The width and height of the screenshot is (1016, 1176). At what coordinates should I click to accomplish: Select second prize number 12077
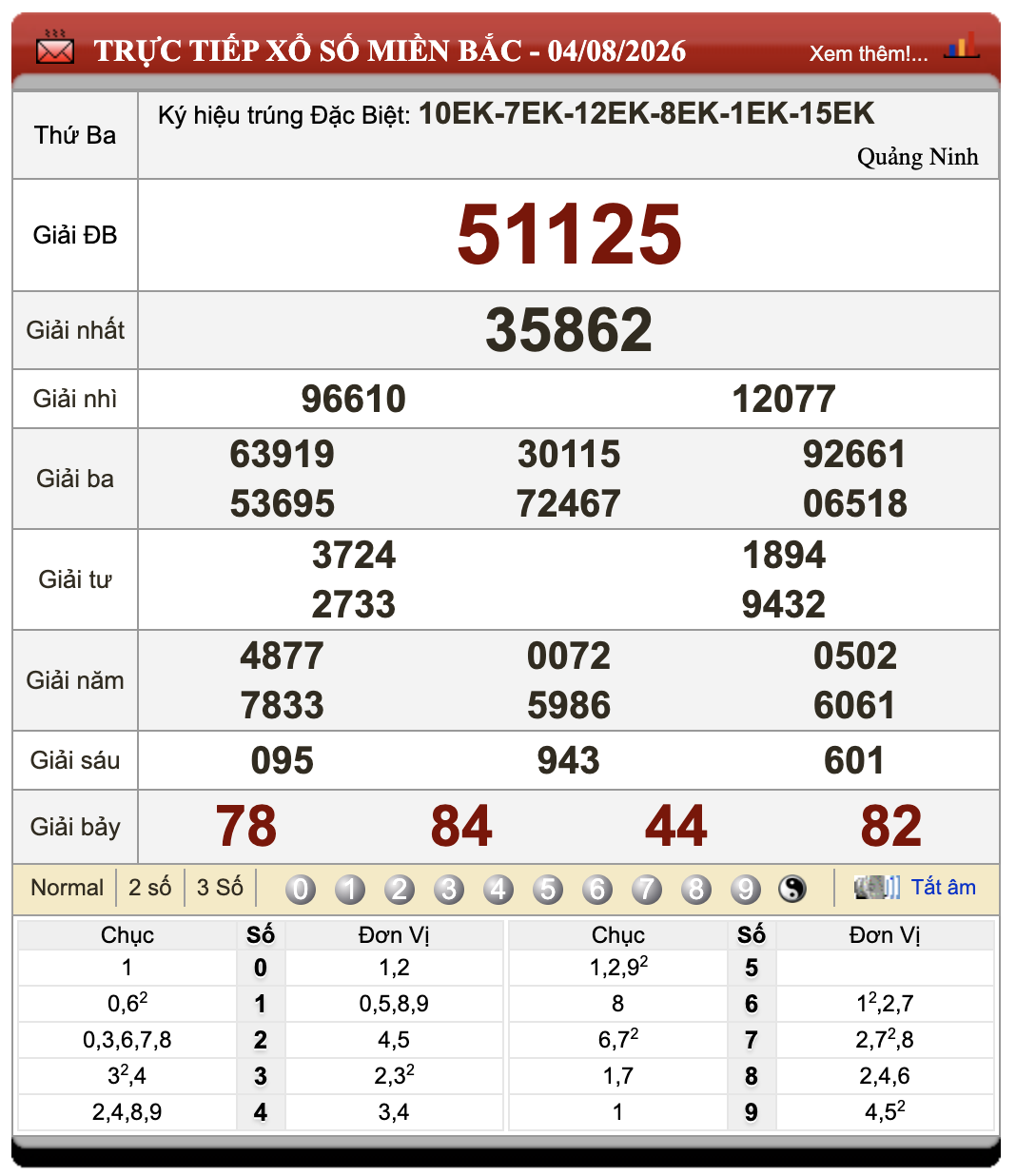[x=784, y=399]
